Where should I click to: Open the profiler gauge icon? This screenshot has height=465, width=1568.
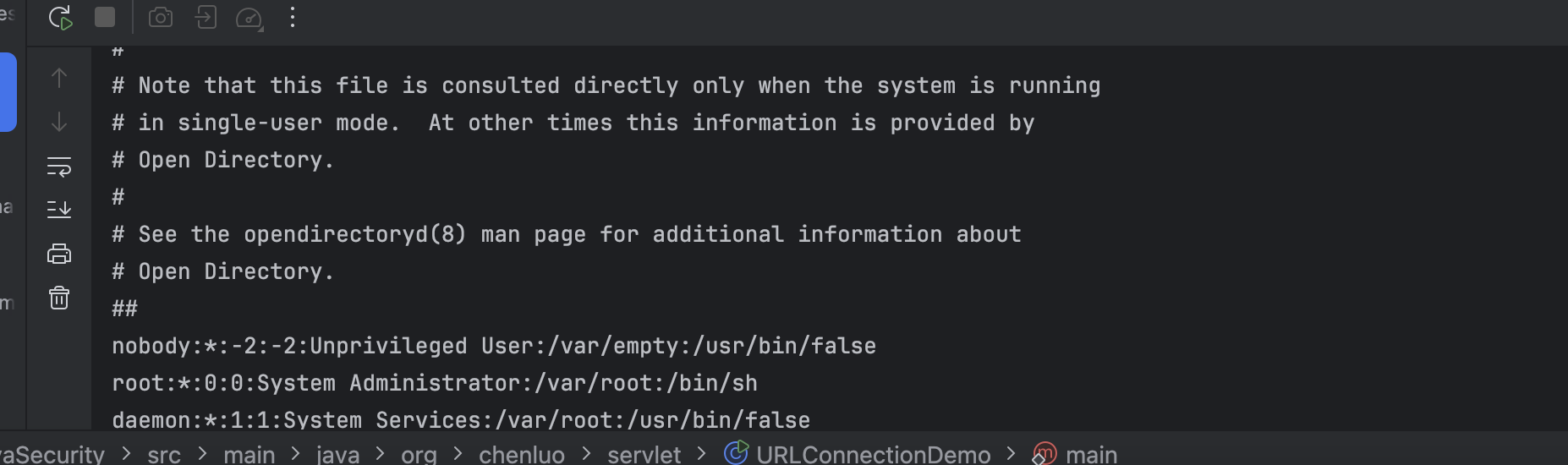click(249, 19)
